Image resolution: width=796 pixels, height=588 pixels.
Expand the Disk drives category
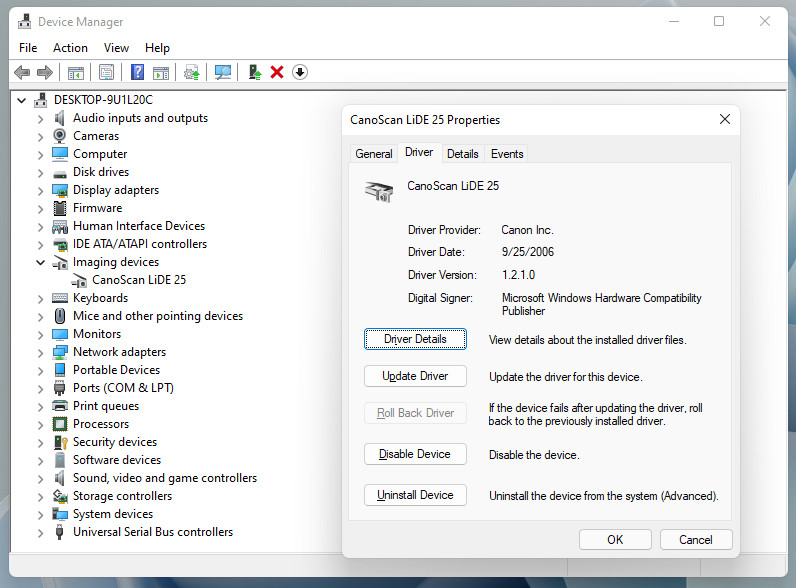point(40,173)
